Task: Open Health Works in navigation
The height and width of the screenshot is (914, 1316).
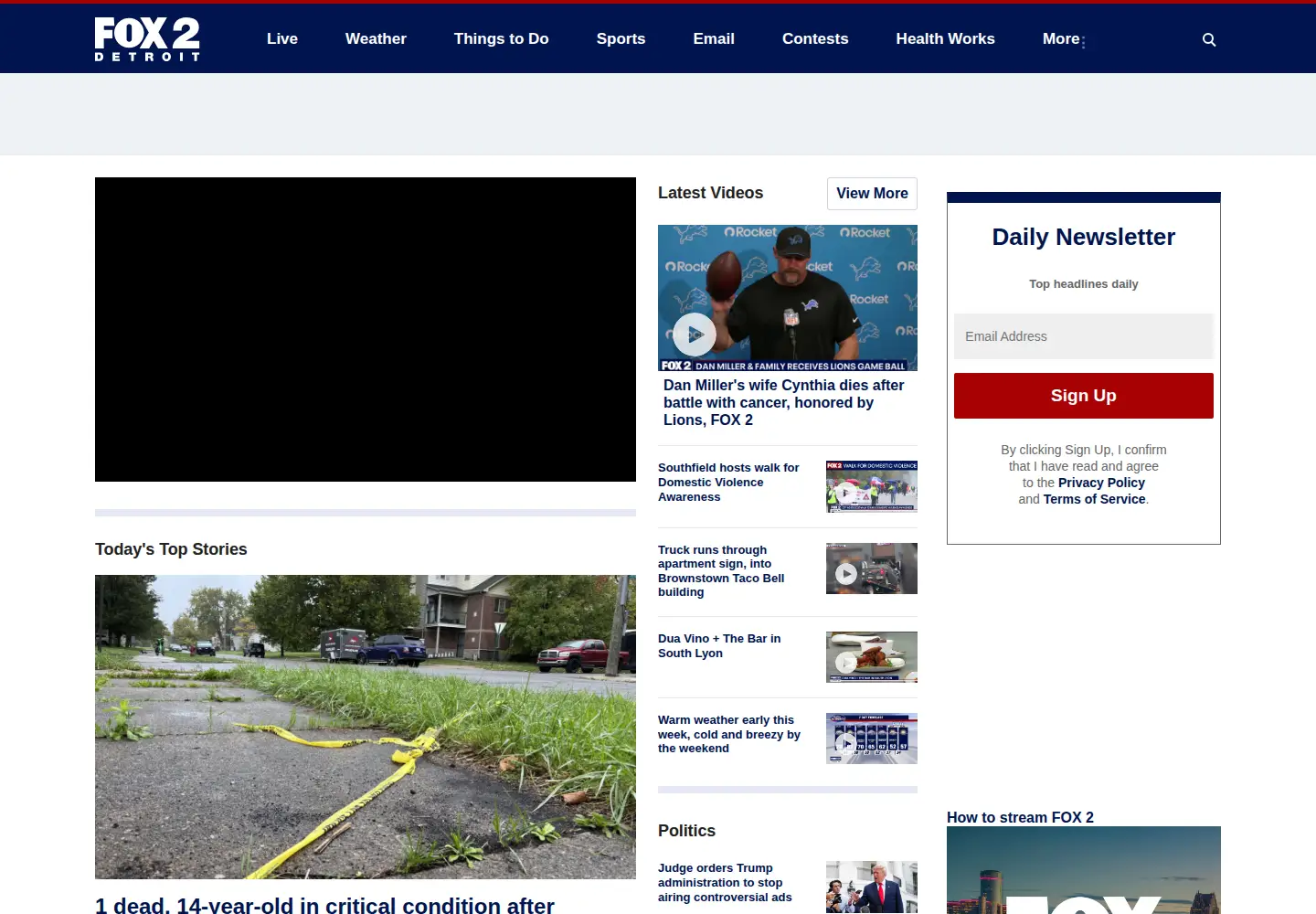Action: pyautogui.click(x=945, y=38)
